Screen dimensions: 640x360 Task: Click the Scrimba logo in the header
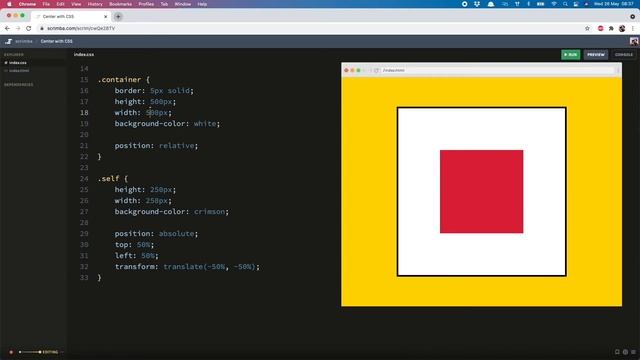(9, 41)
